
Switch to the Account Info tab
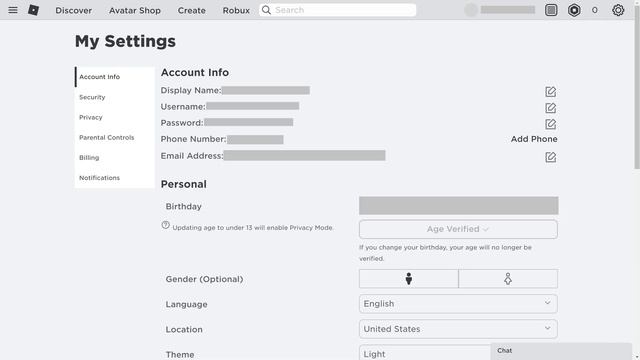click(x=115, y=77)
